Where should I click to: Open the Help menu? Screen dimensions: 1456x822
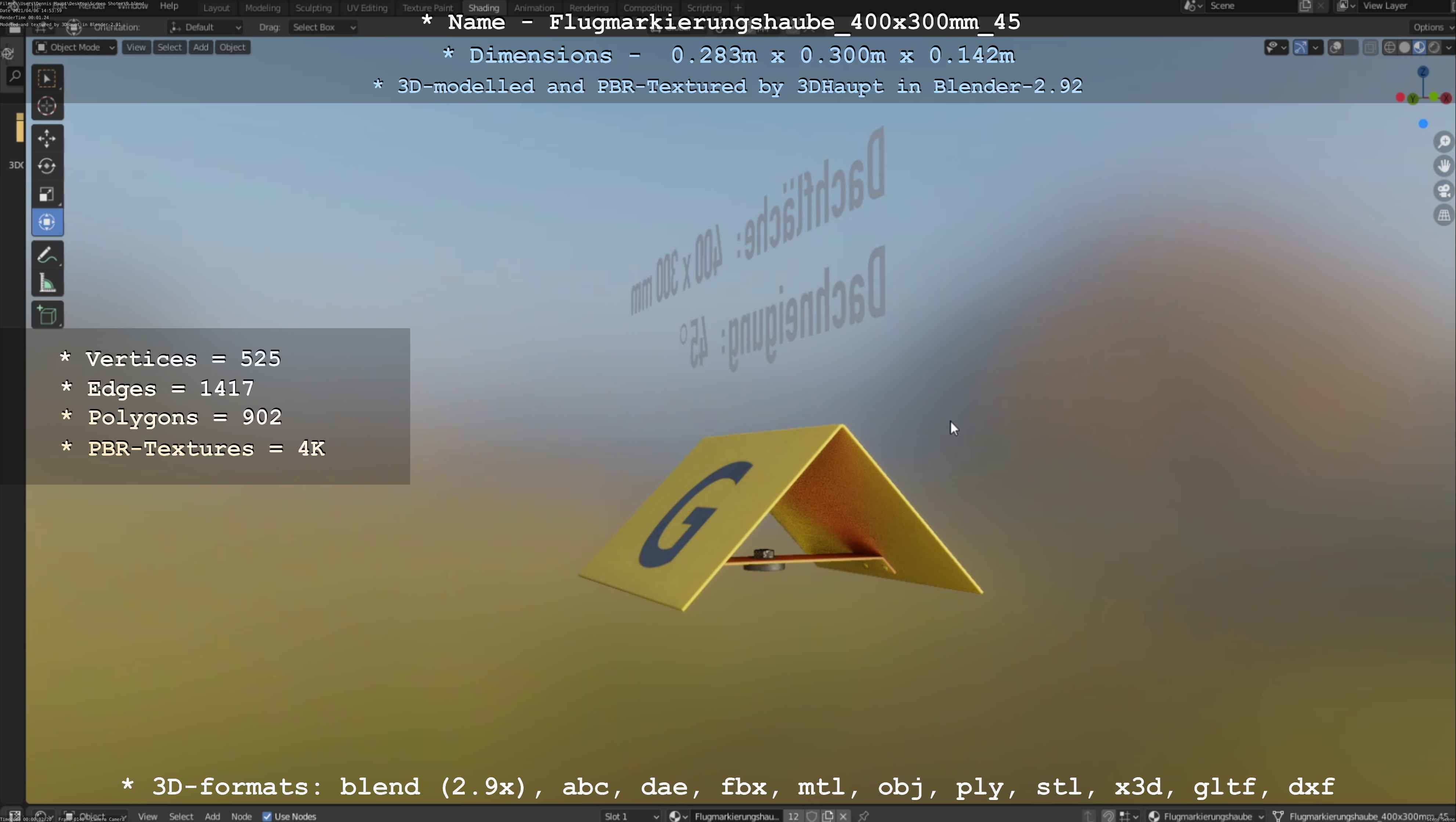[x=169, y=6]
